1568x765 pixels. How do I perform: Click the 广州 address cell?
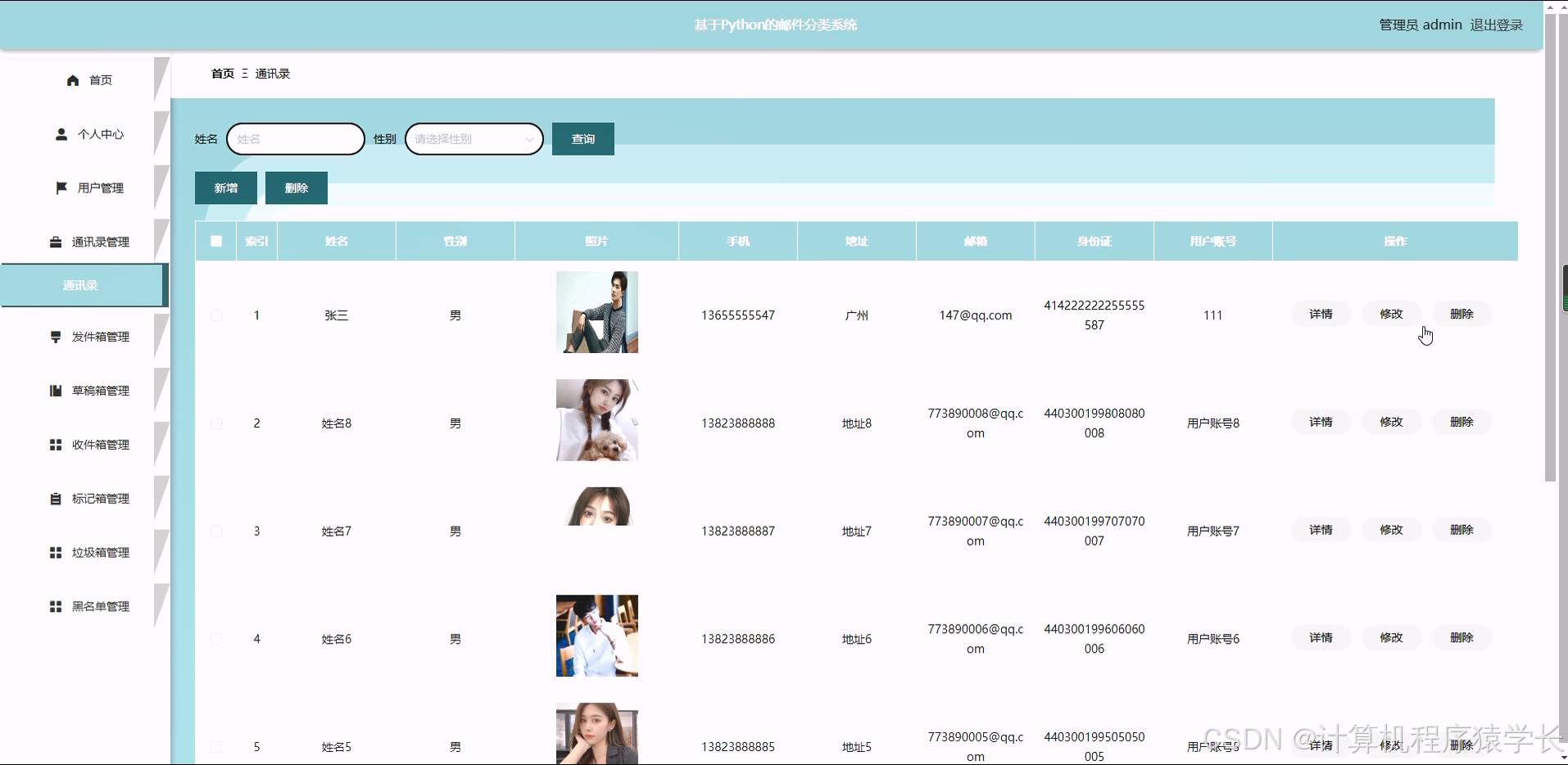(x=857, y=315)
